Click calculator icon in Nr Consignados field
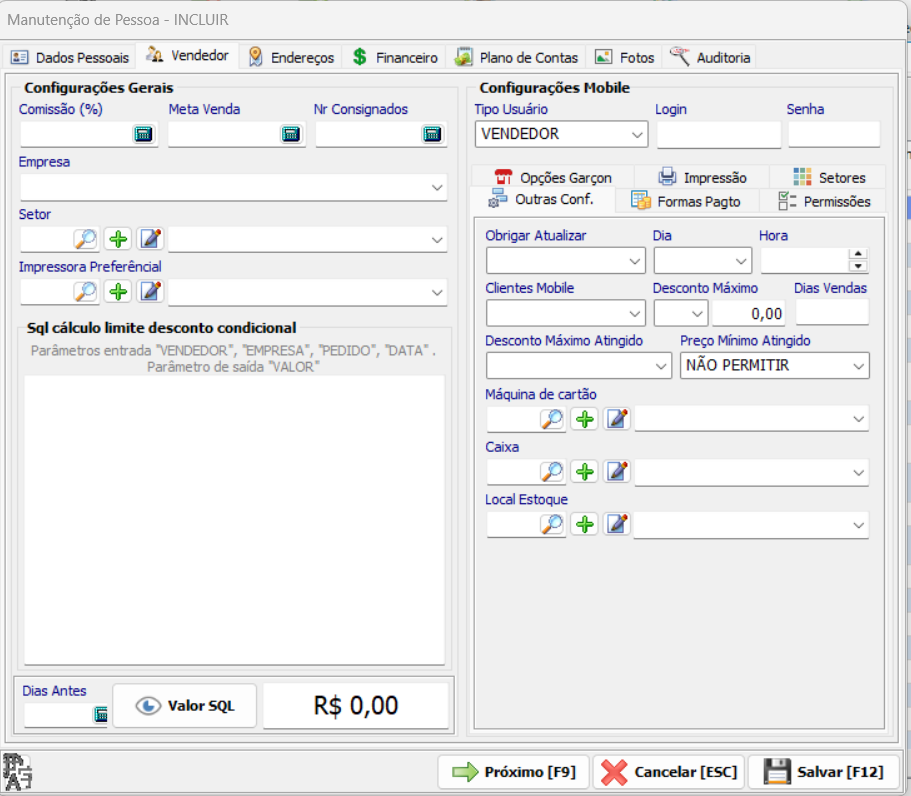 coord(432,134)
